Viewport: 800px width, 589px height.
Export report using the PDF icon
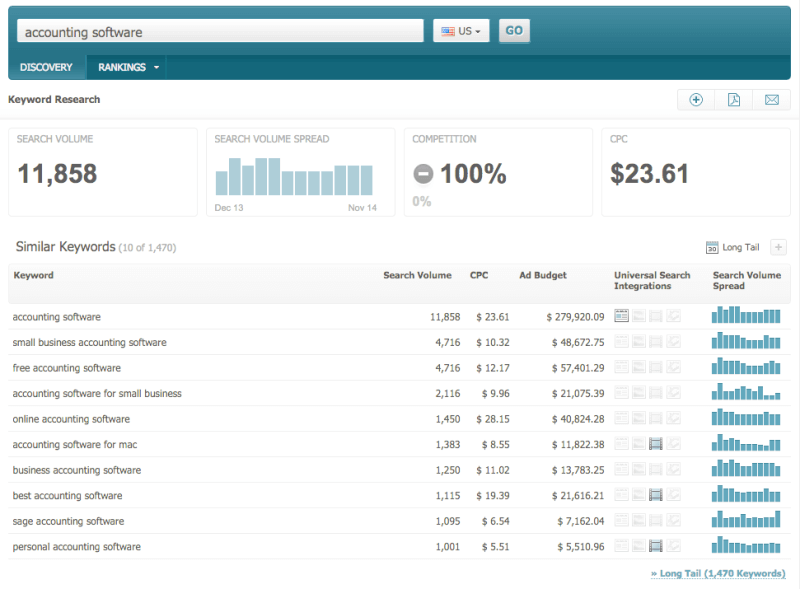(734, 100)
